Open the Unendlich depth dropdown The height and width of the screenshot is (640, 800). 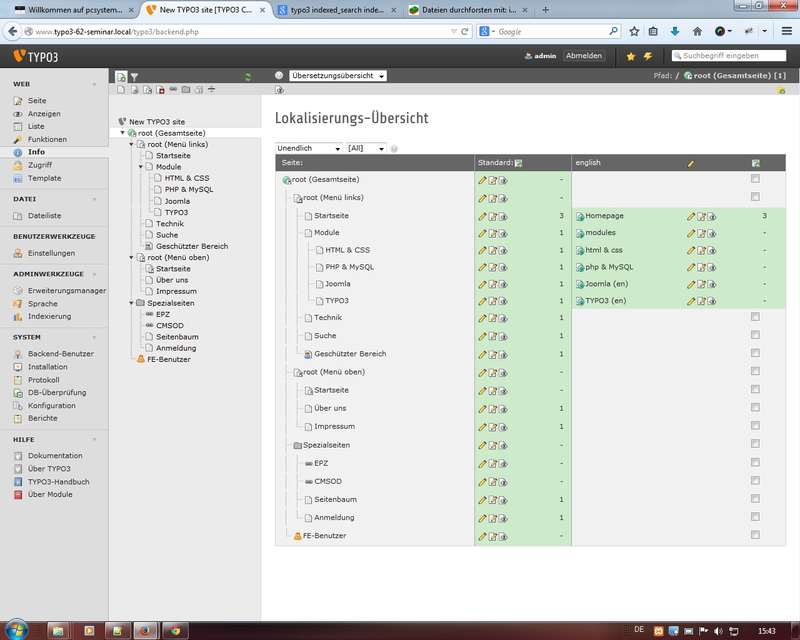(308, 148)
